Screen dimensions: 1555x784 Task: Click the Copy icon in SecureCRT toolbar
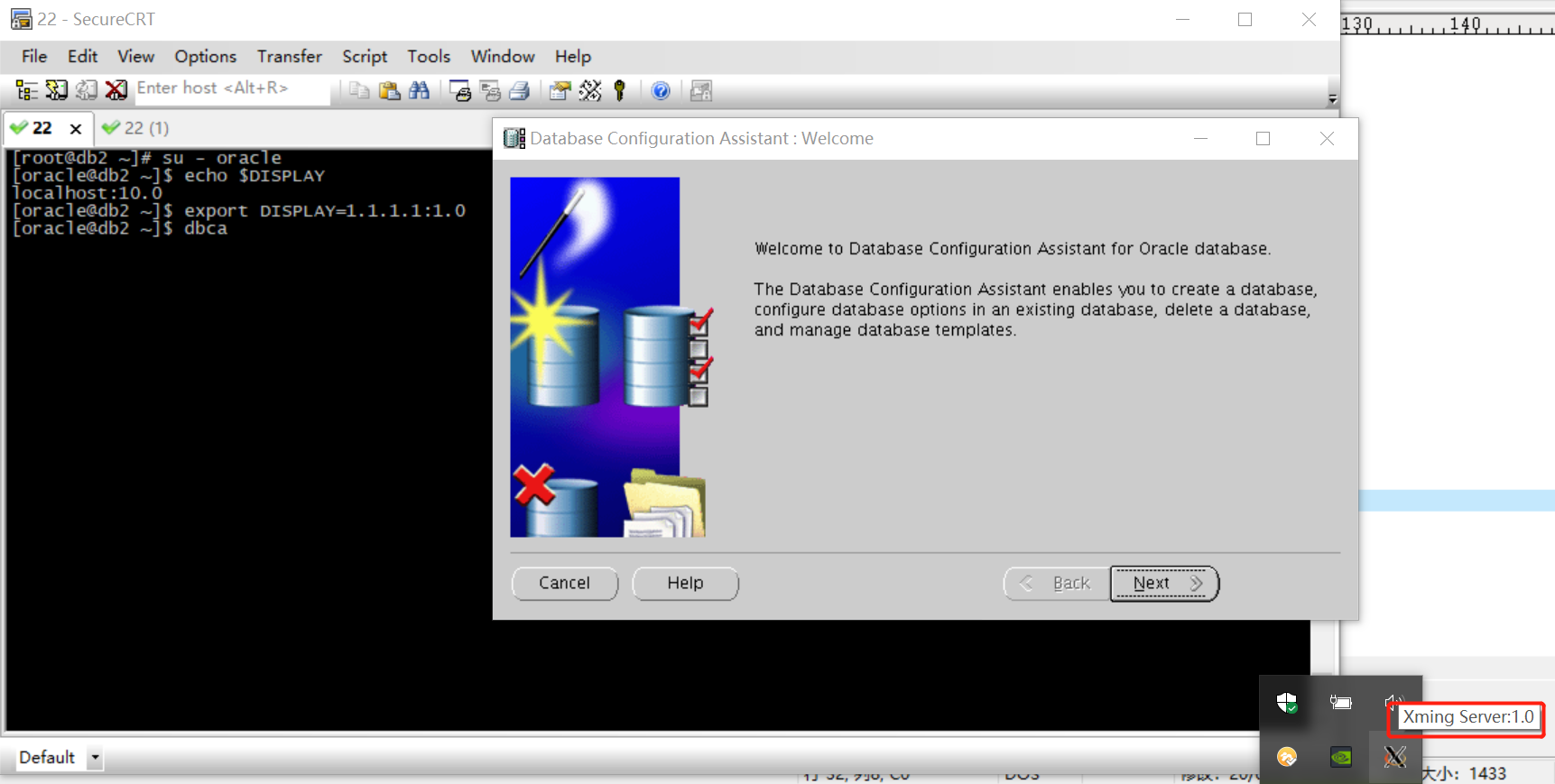pos(359,90)
